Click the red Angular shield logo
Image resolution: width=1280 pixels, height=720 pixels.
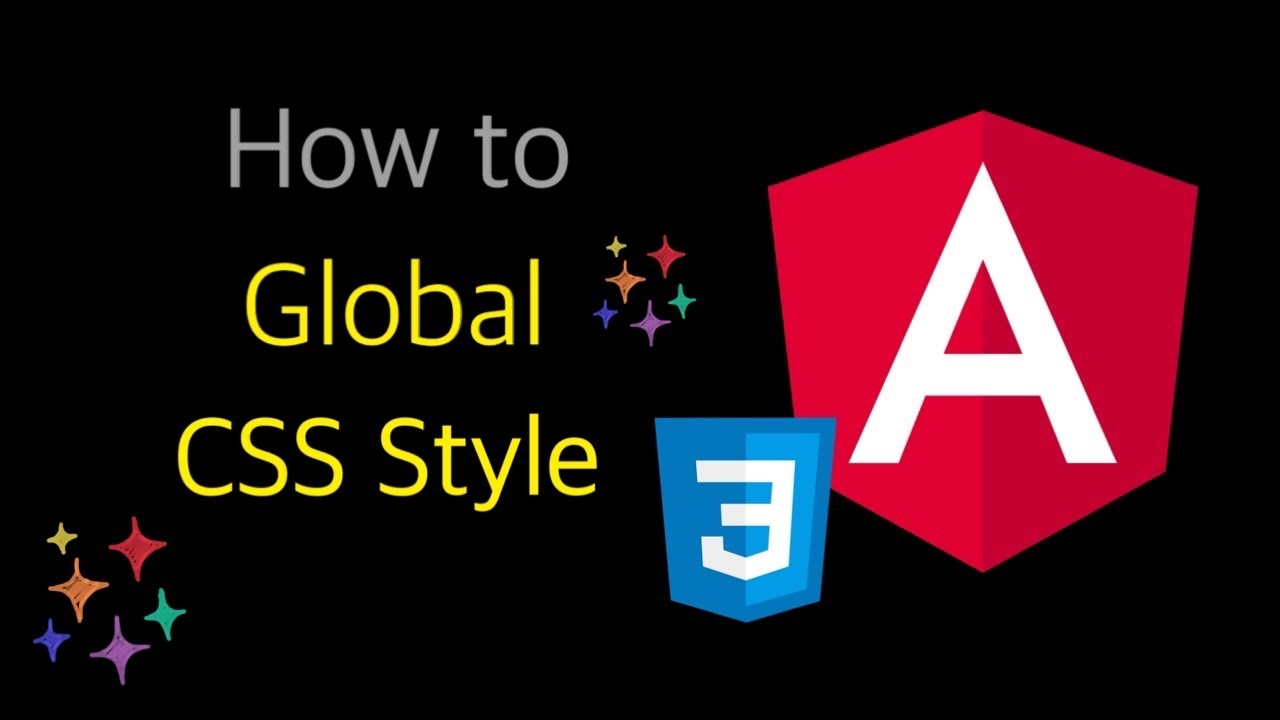[983, 340]
